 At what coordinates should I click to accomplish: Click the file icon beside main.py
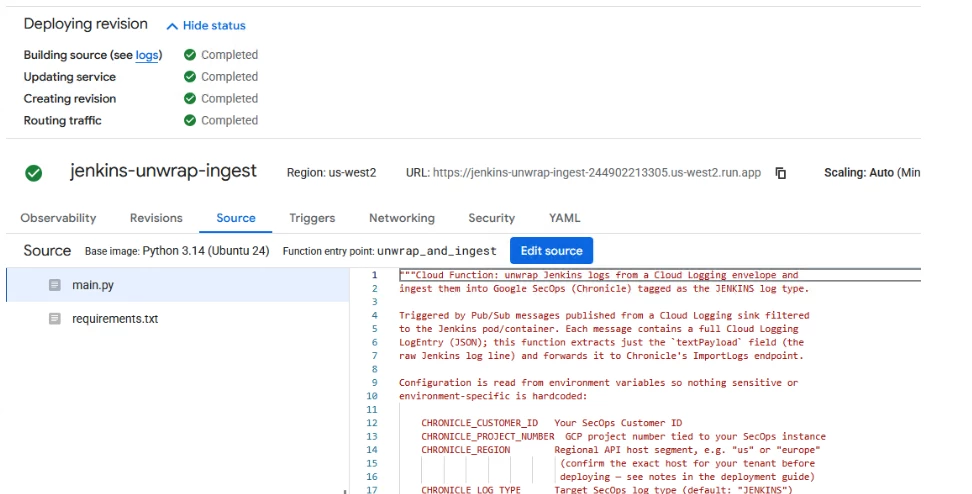click(x=55, y=285)
